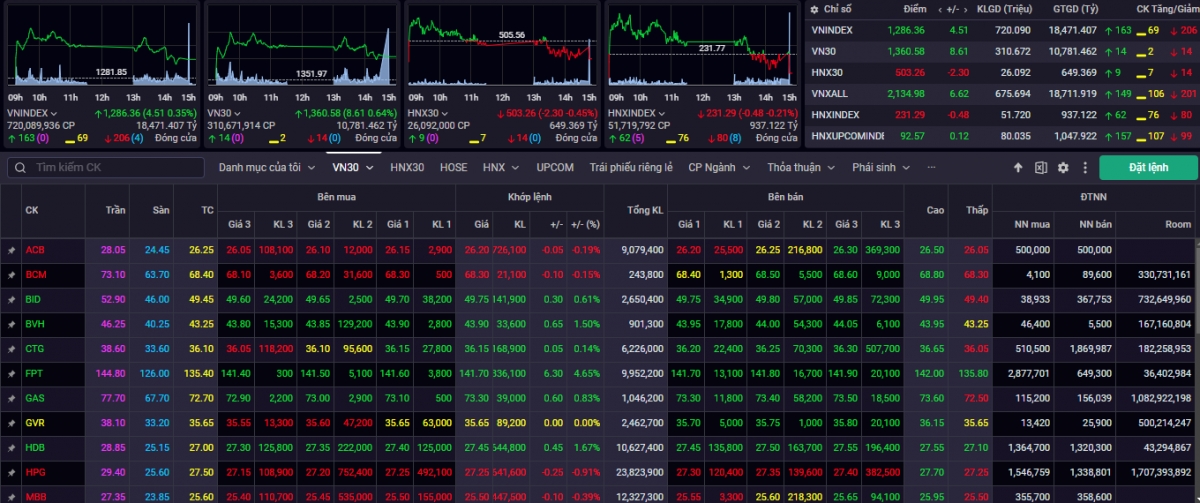Image resolution: width=1200 pixels, height=503 pixels.
Task: Open the HNXINDEX intraday chart
Action: [702, 45]
